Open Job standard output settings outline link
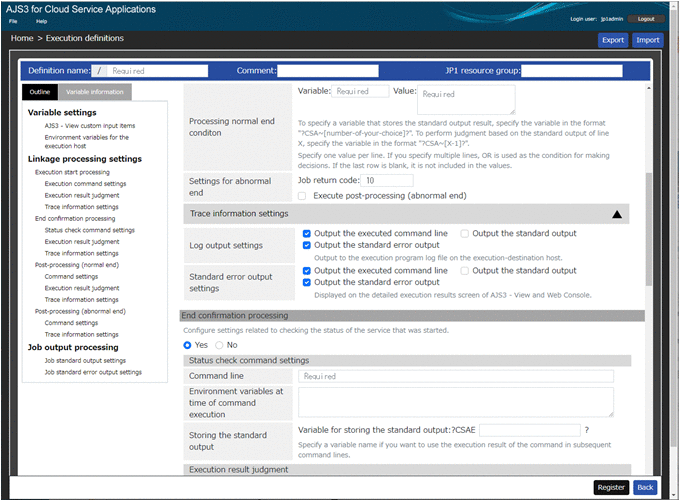Image resolution: width=680 pixels, height=501 pixels. (x=85, y=360)
